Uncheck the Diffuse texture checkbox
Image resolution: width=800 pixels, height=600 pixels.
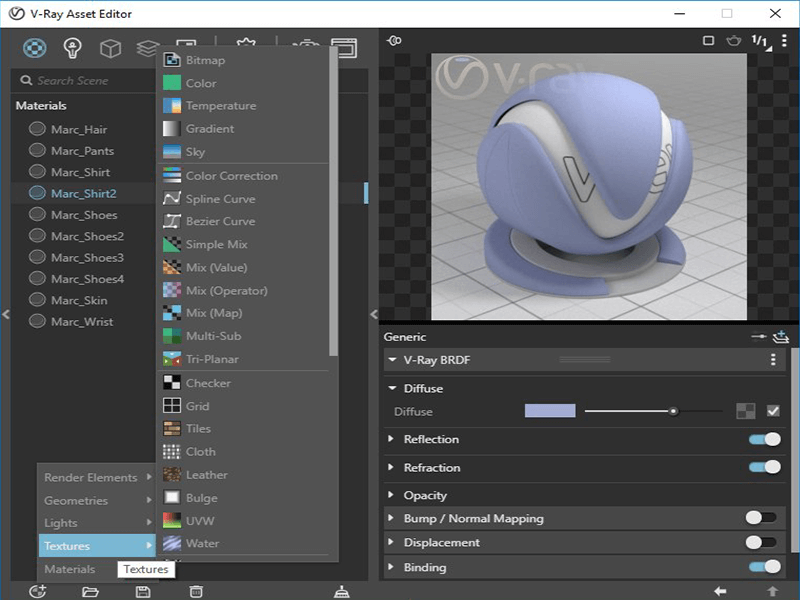(773, 411)
